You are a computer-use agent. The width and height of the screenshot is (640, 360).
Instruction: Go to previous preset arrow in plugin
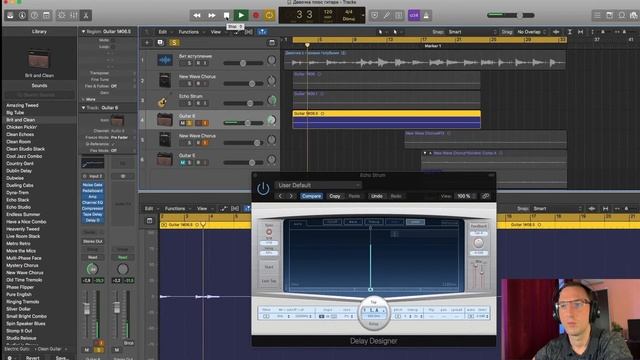tap(280, 196)
